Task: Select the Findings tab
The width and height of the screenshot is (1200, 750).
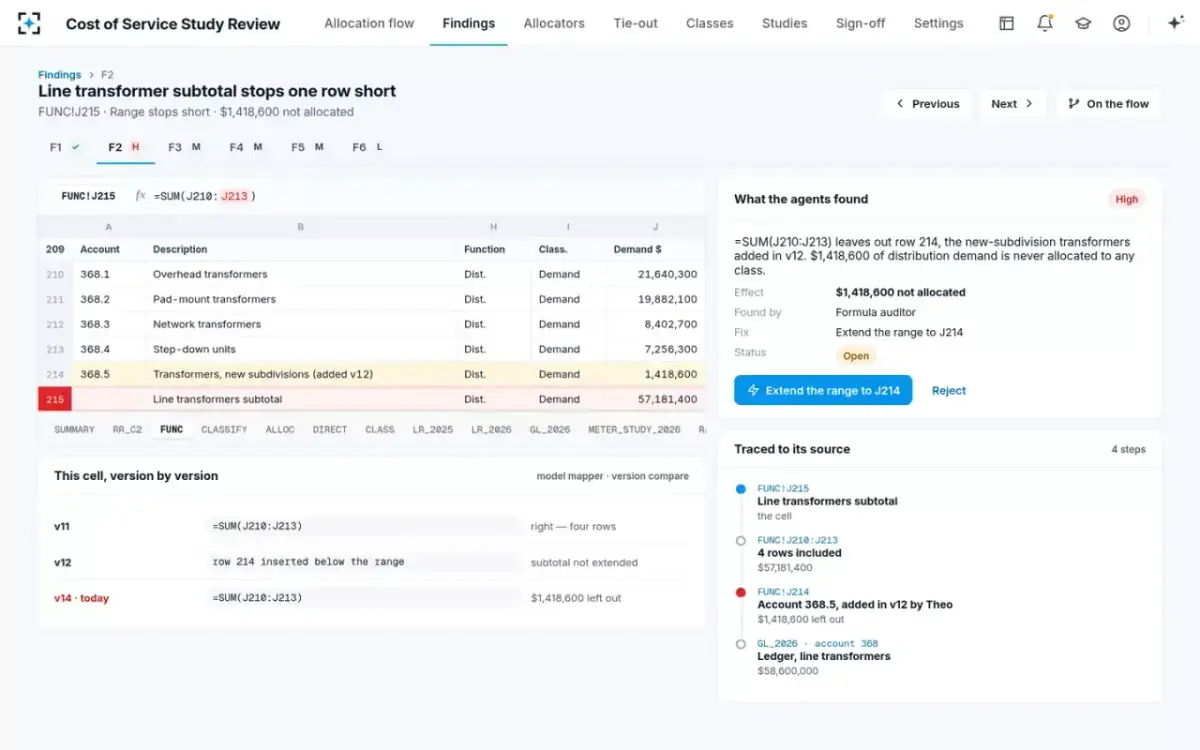Action: click(468, 23)
